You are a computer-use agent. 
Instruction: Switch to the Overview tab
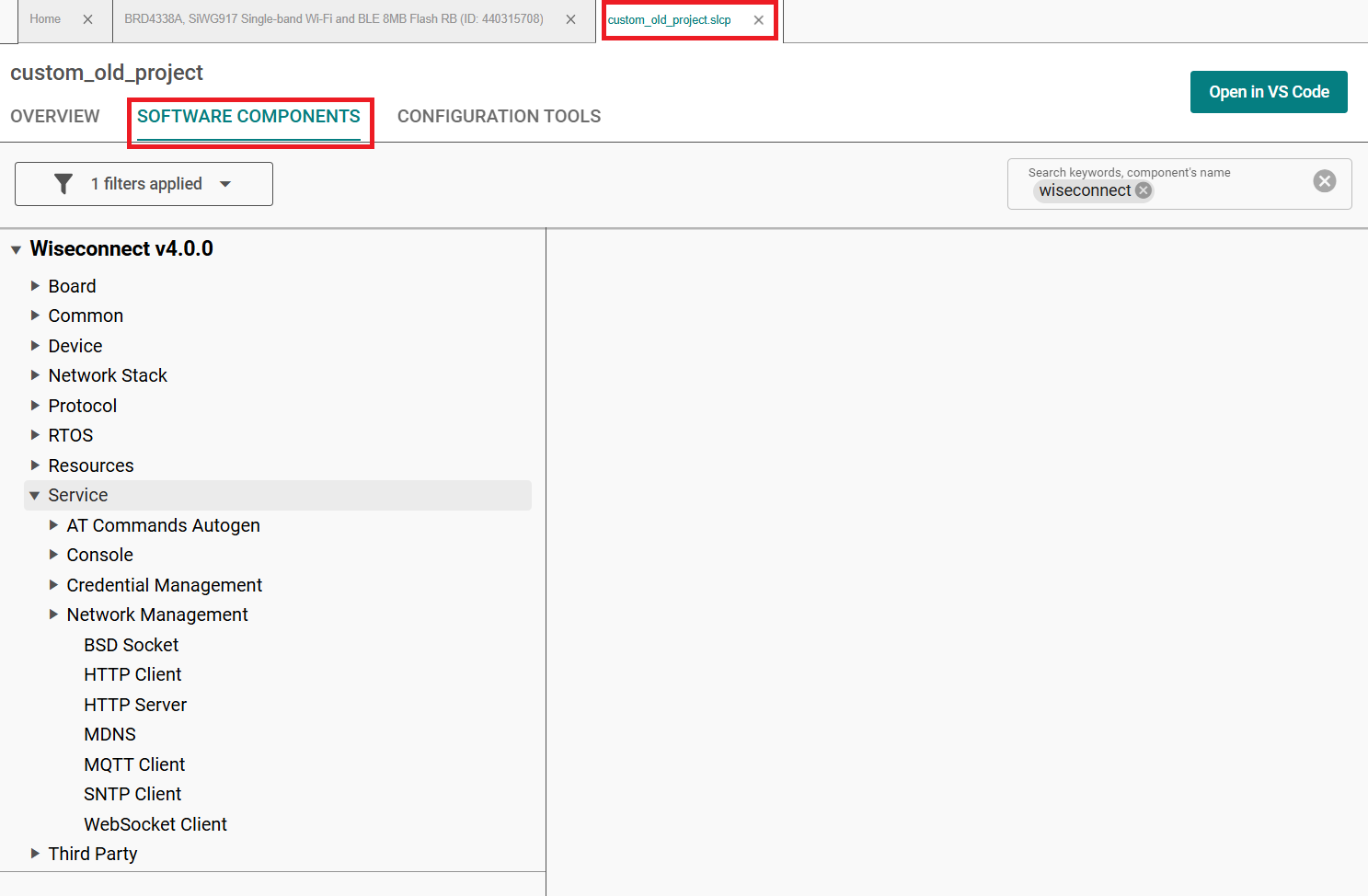click(55, 117)
